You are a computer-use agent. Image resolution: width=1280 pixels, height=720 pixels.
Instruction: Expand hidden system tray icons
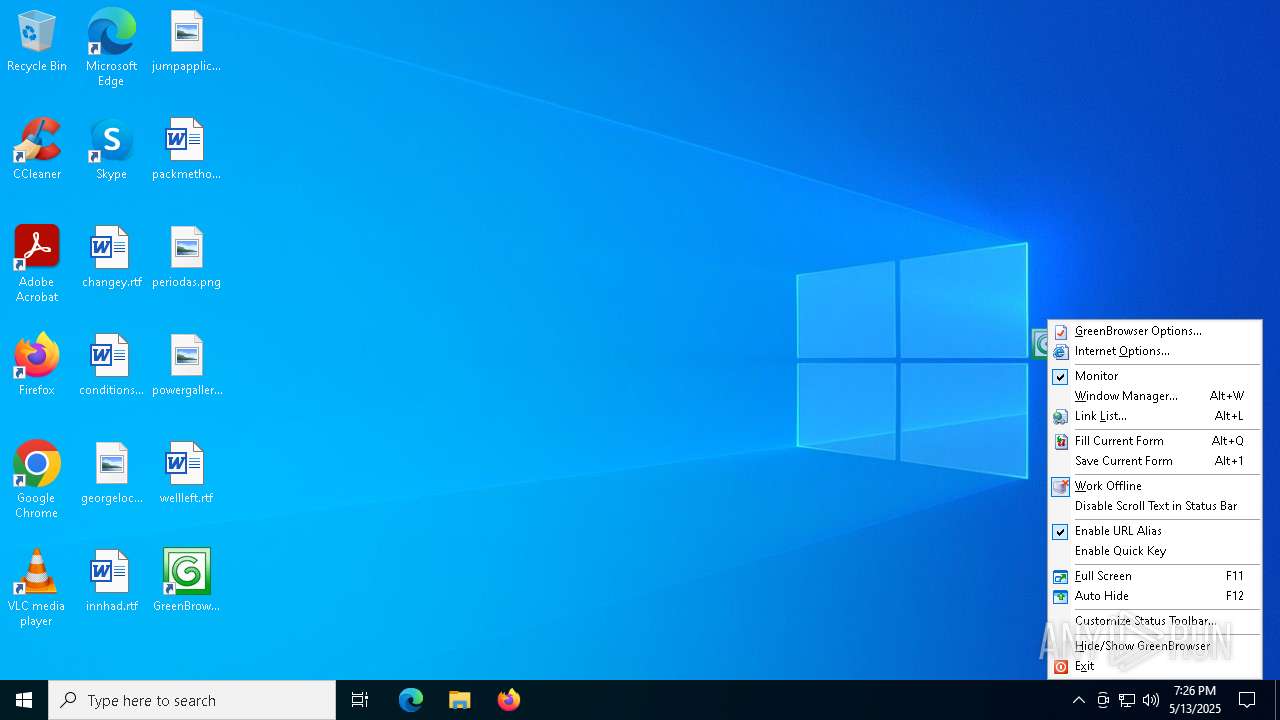click(x=1078, y=700)
